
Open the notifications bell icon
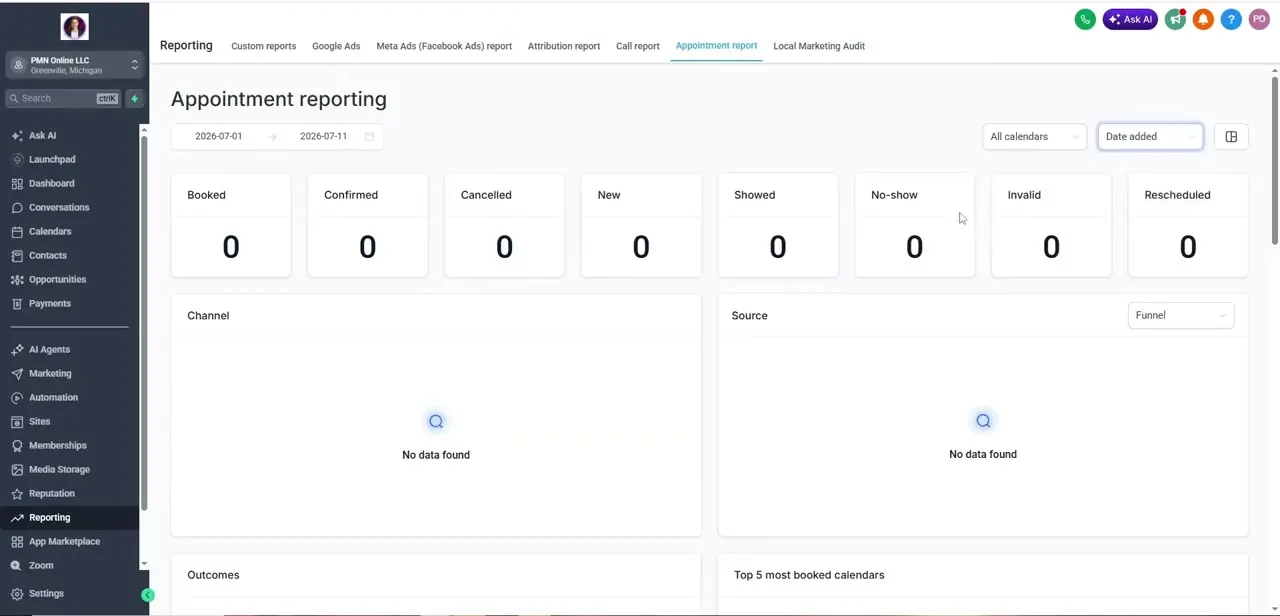[x=1204, y=19]
